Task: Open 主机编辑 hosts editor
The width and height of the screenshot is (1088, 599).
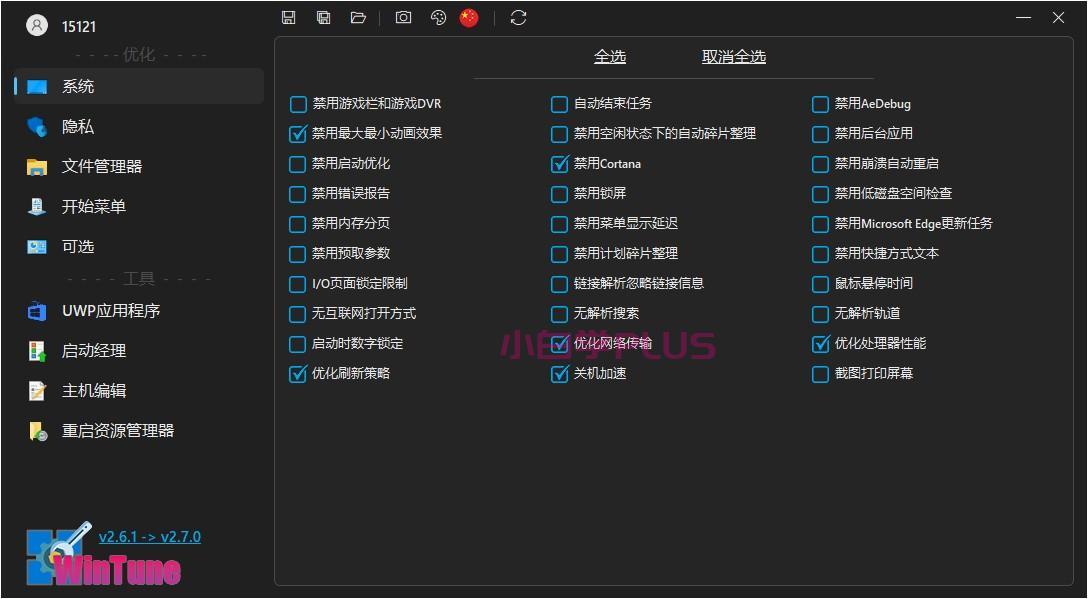Action: [139, 391]
